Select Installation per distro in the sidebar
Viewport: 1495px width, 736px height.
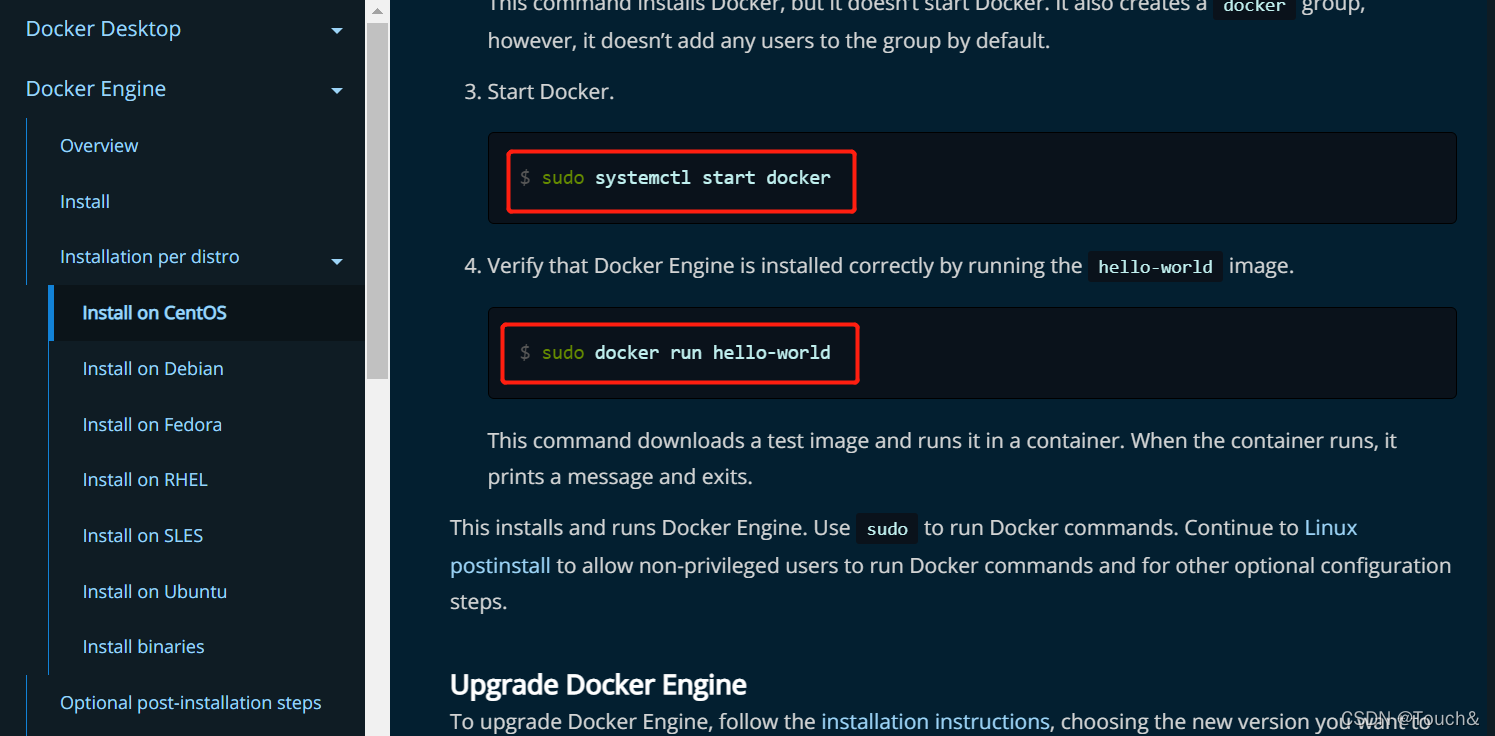coord(150,257)
